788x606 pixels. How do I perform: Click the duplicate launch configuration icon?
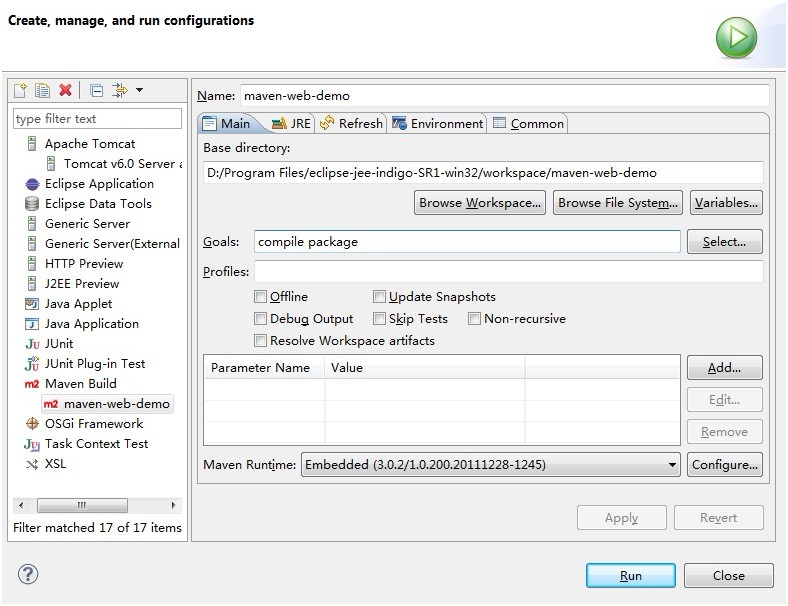click(42, 91)
